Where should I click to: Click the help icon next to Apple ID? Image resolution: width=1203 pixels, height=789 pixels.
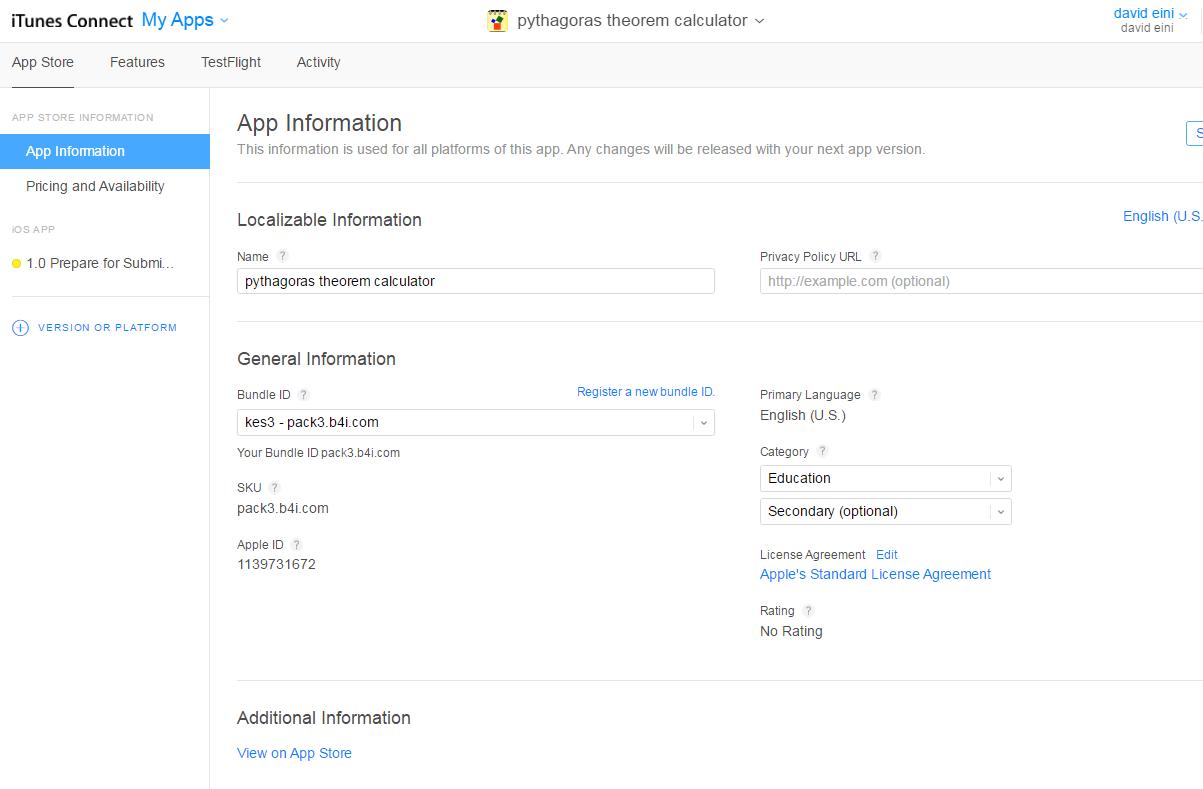[x=296, y=545]
